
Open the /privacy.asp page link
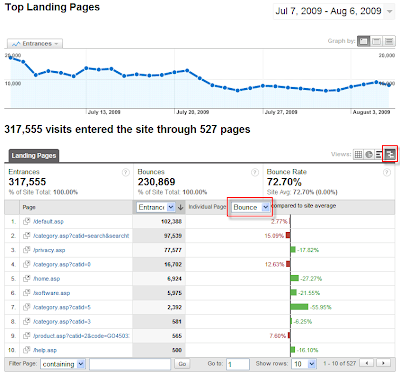coord(49,250)
